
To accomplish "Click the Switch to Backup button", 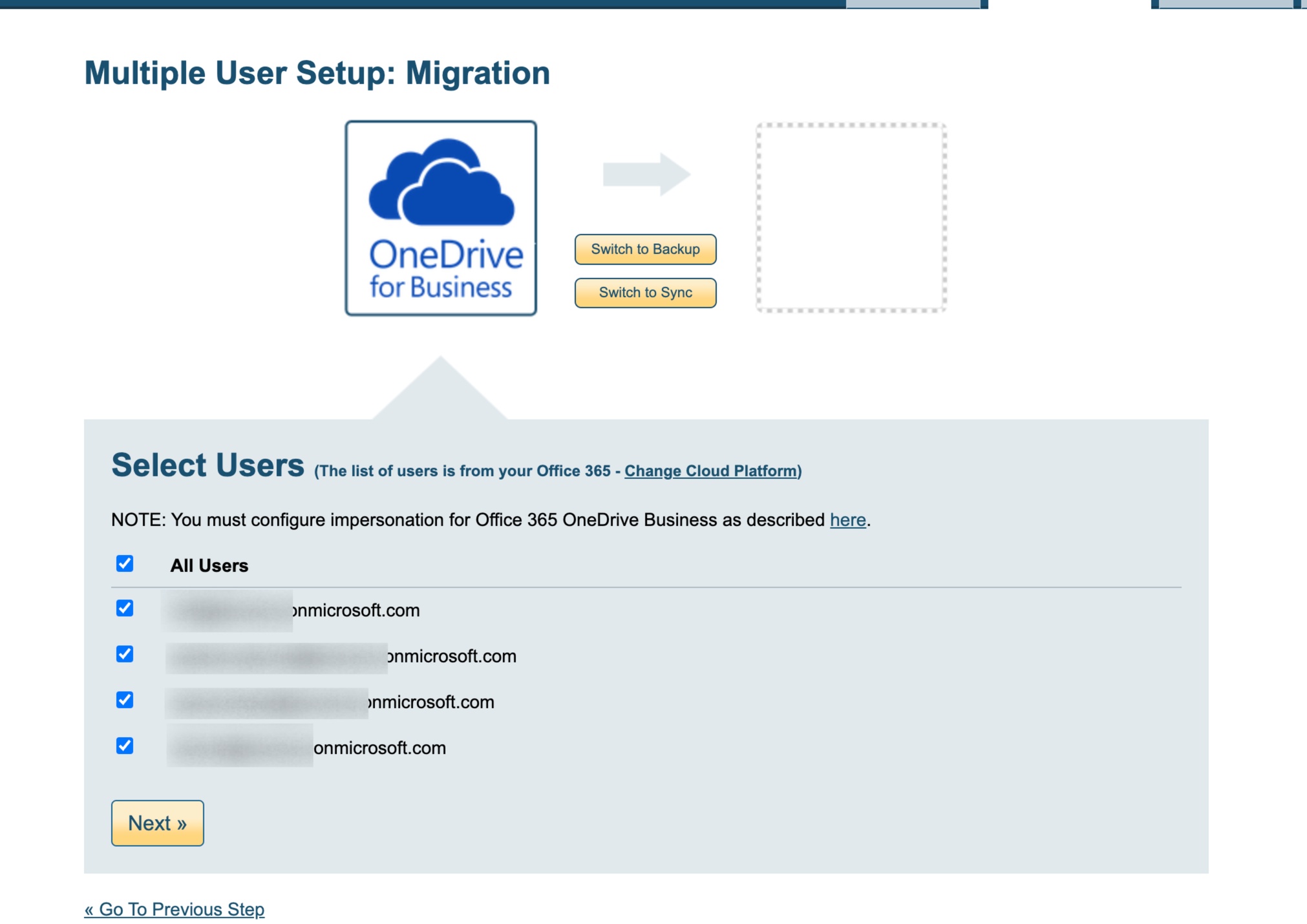I will point(645,249).
